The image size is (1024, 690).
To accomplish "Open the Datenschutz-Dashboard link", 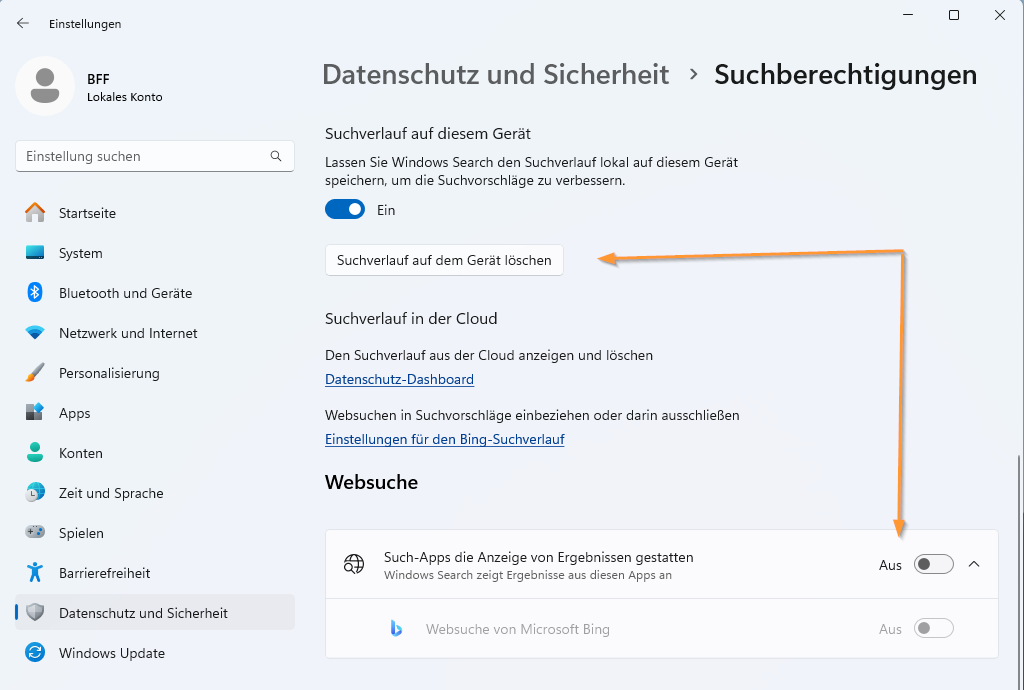I will (399, 380).
